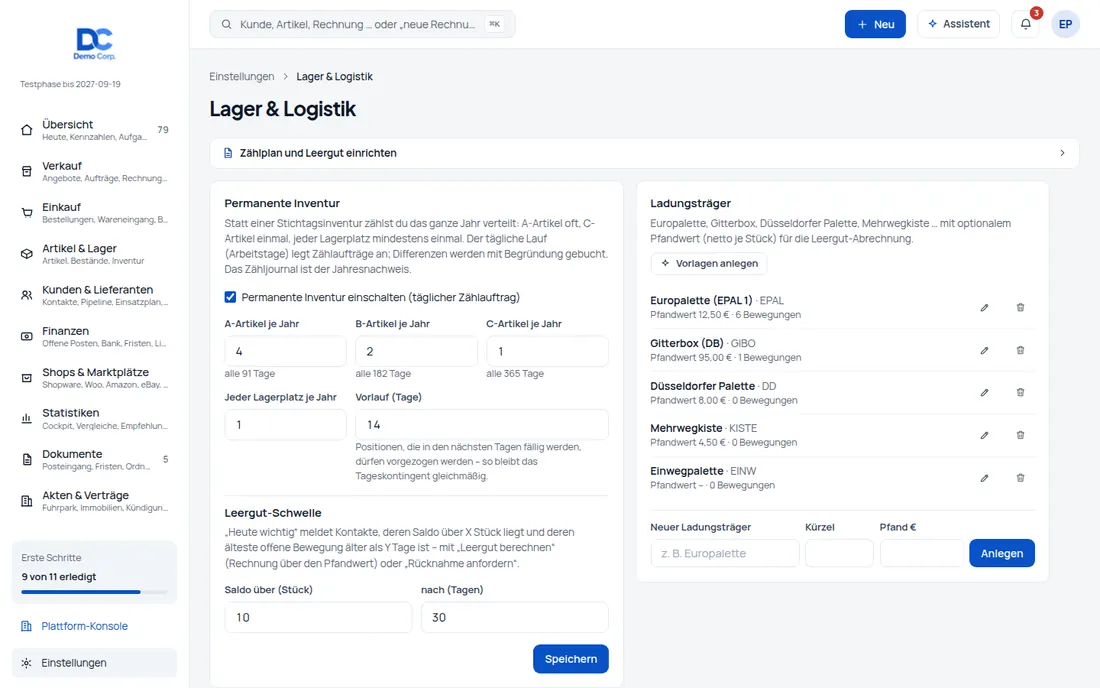1100x688 pixels.
Task: Edit the Düsseldorfer Palette entry
Action: pos(984,393)
